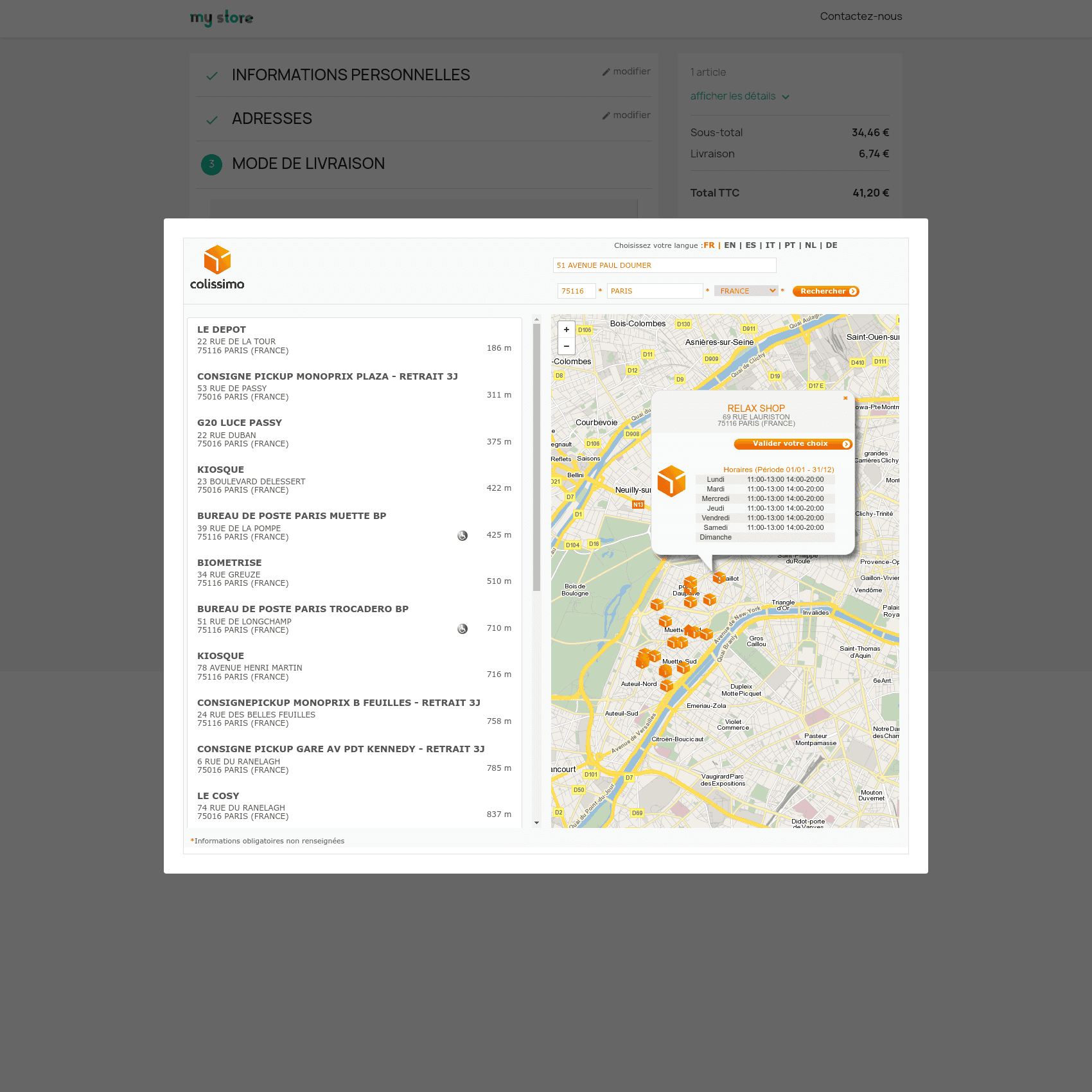
Task: Click the street address input field
Action: (664, 265)
